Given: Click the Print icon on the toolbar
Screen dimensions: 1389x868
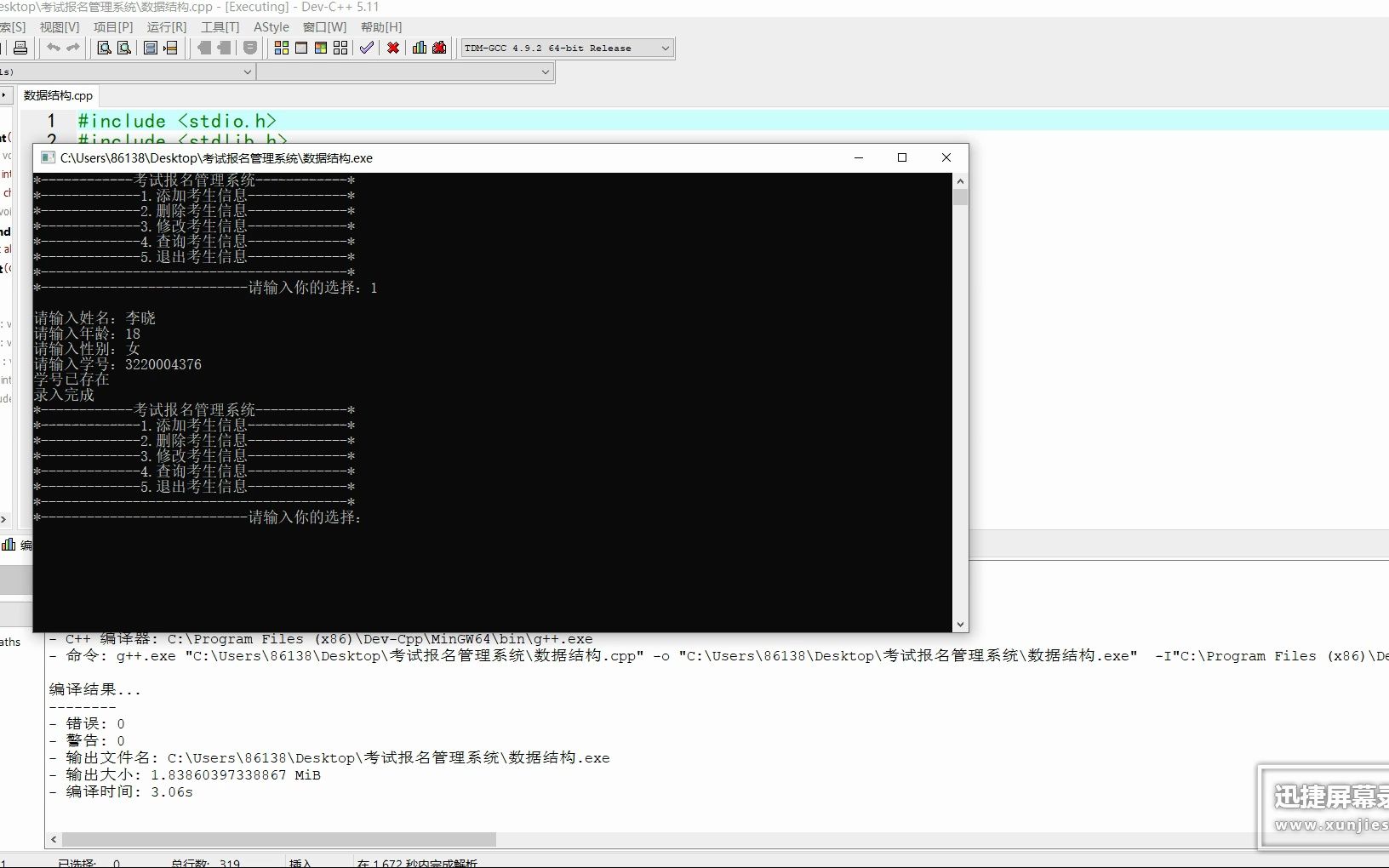Looking at the screenshot, I should click(x=20, y=49).
